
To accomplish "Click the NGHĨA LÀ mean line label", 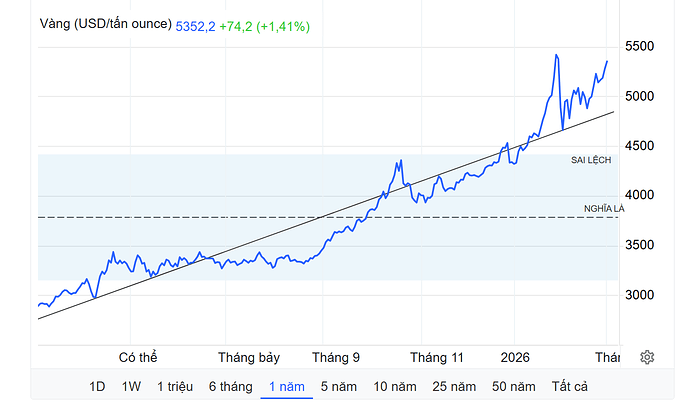I will (x=603, y=209).
